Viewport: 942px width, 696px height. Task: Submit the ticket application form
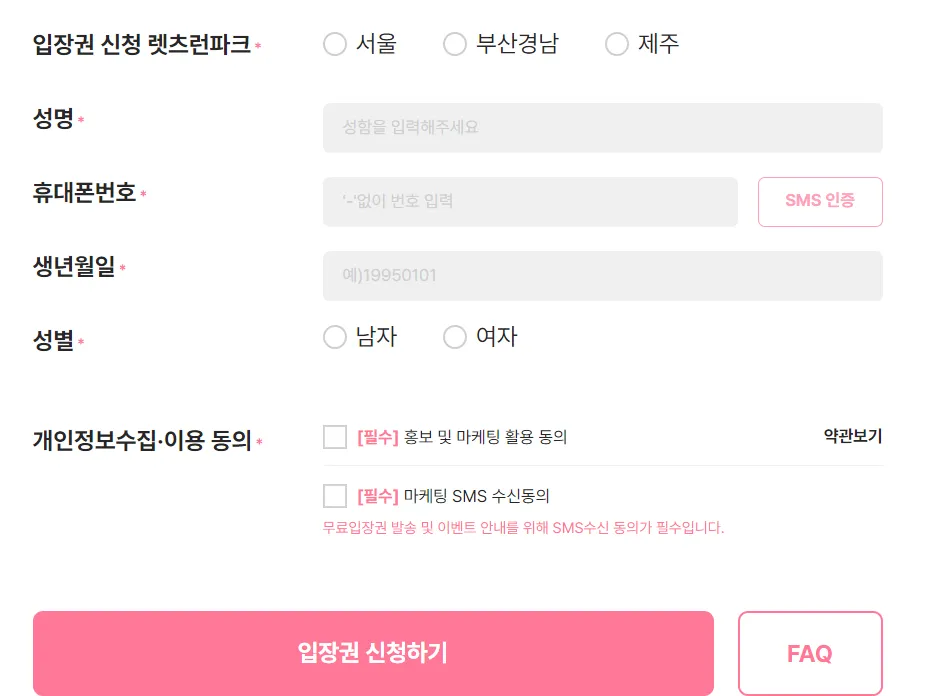pos(373,653)
